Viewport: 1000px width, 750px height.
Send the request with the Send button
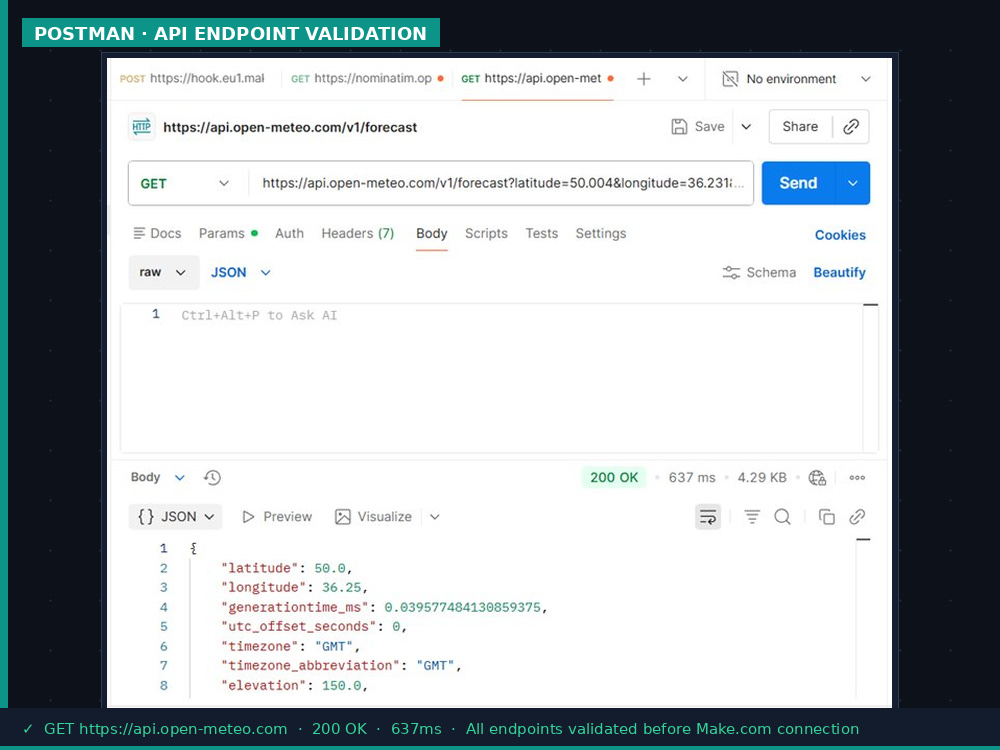point(798,183)
